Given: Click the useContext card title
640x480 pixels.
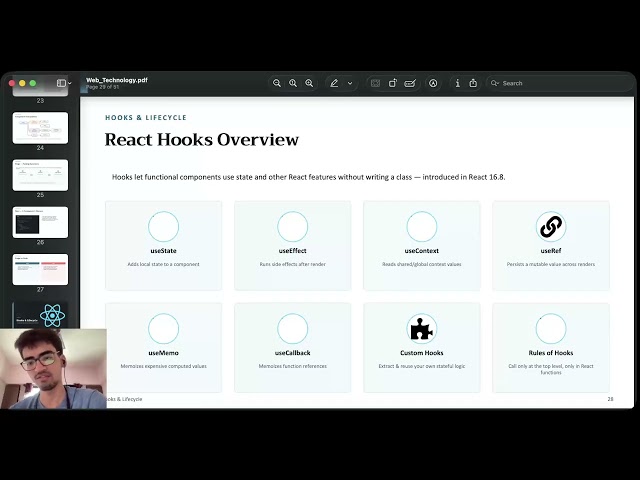Looking at the screenshot, I should pos(422,251).
